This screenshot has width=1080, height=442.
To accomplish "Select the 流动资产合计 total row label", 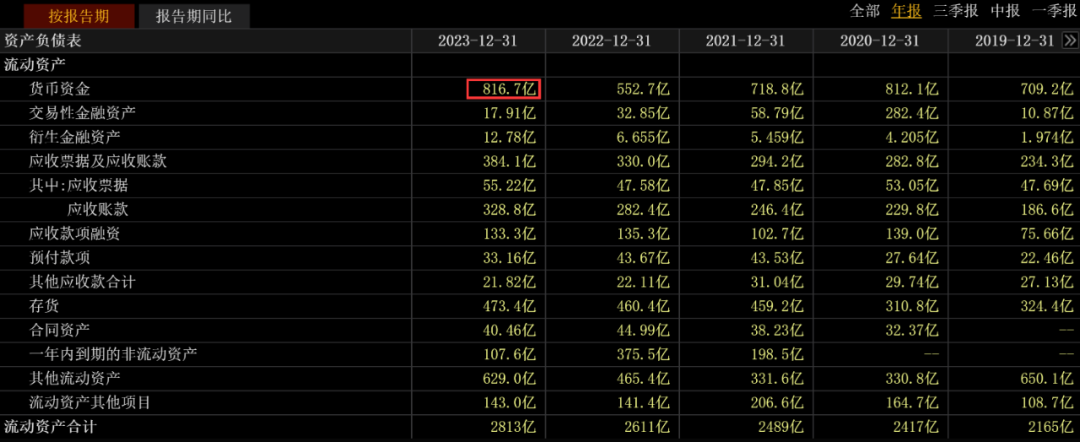I will click(x=50, y=427).
